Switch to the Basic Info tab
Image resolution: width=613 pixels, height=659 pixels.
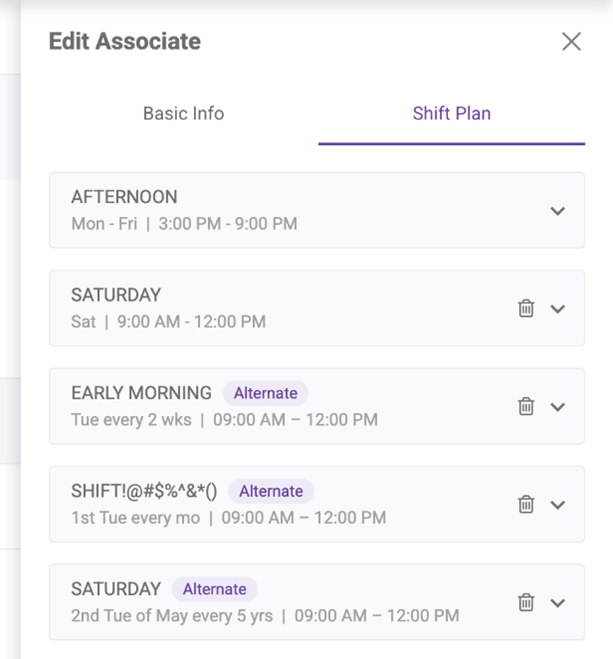(x=183, y=113)
